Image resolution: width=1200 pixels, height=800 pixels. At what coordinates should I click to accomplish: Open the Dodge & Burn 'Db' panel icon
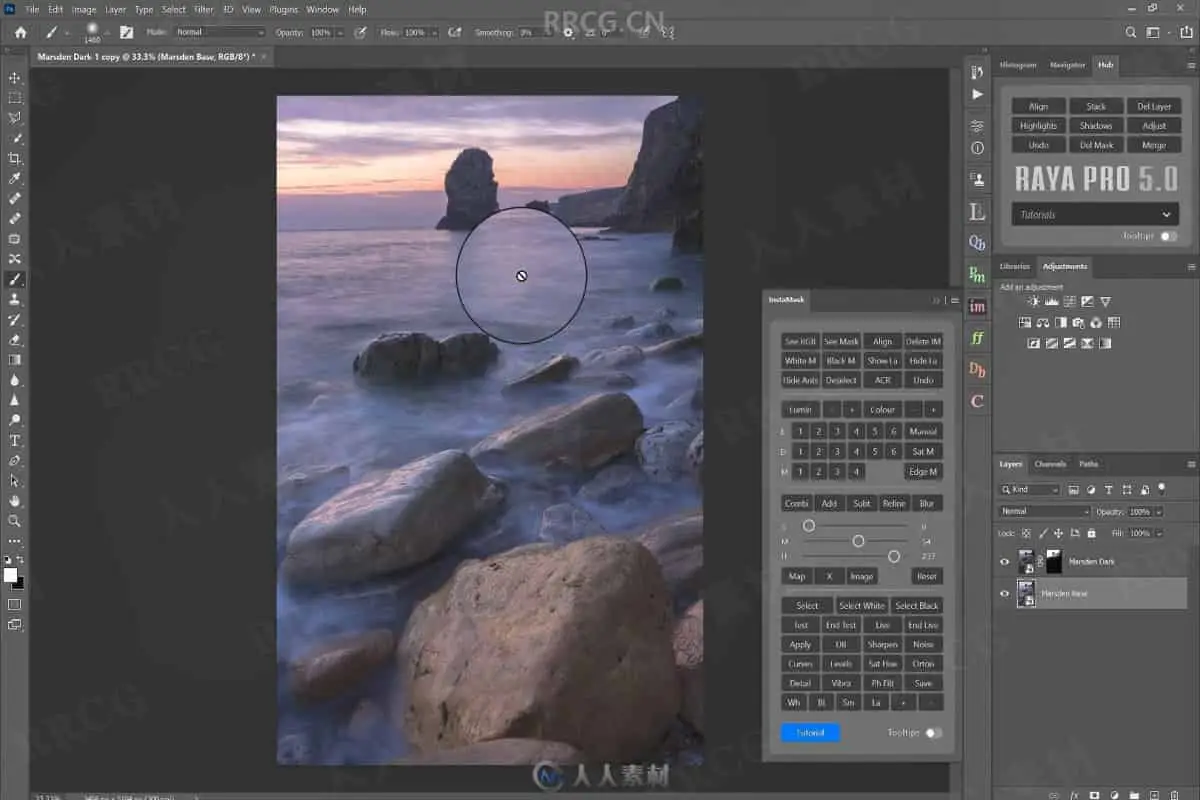977,370
